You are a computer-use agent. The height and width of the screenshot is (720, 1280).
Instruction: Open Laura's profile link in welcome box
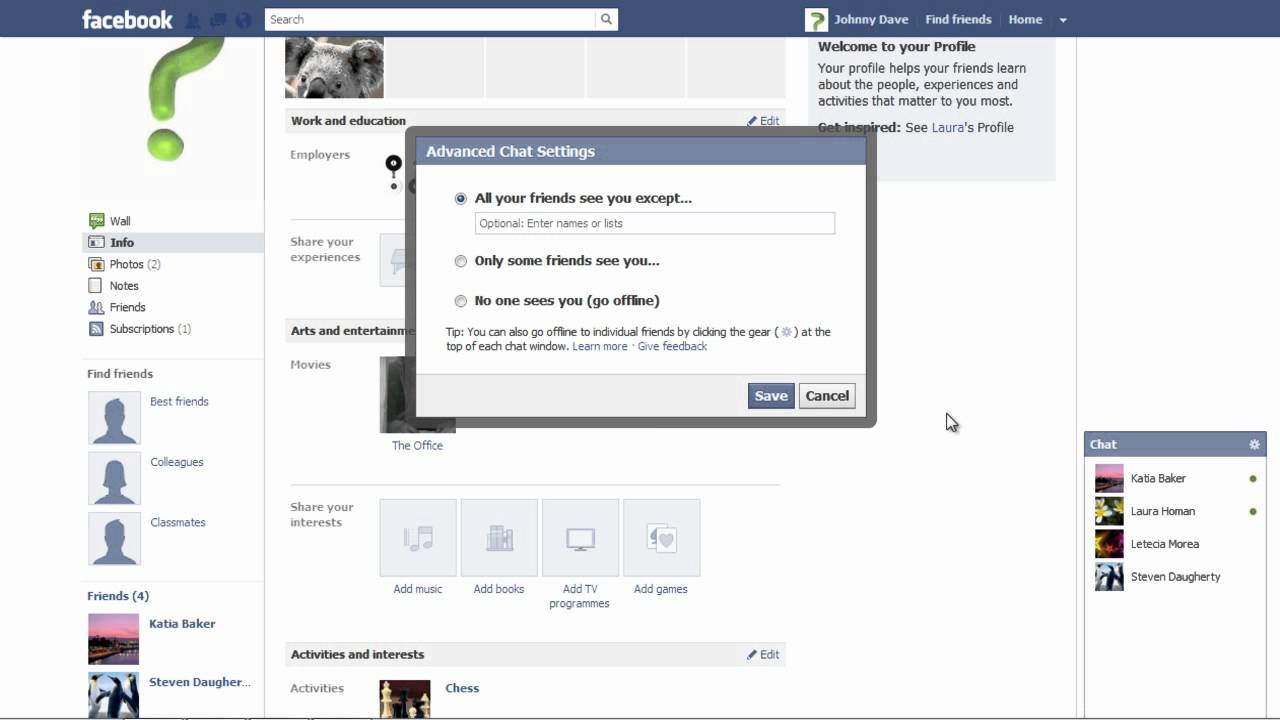pyautogui.click(x=950, y=127)
